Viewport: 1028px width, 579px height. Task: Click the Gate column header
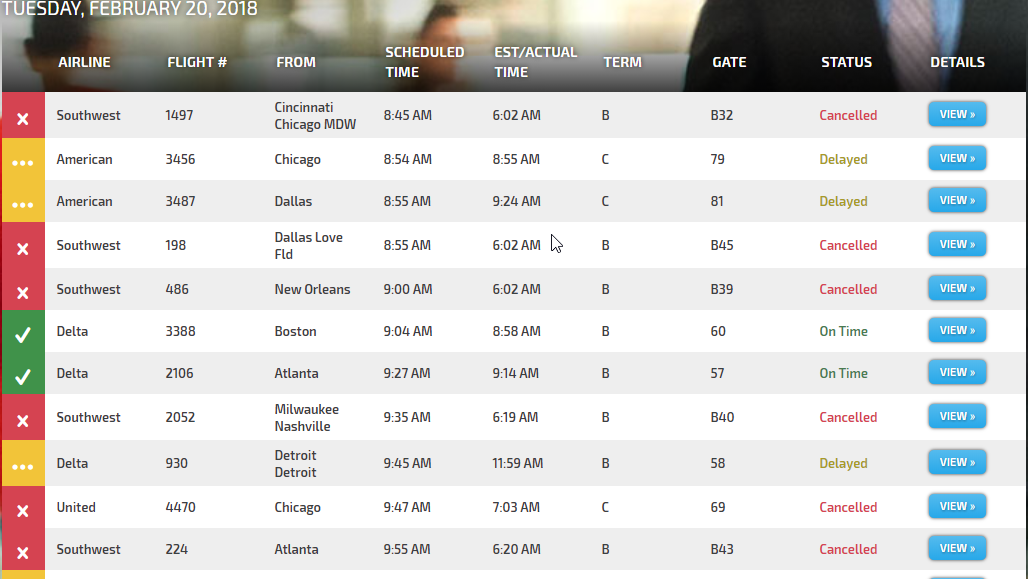[x=729, y=62]
